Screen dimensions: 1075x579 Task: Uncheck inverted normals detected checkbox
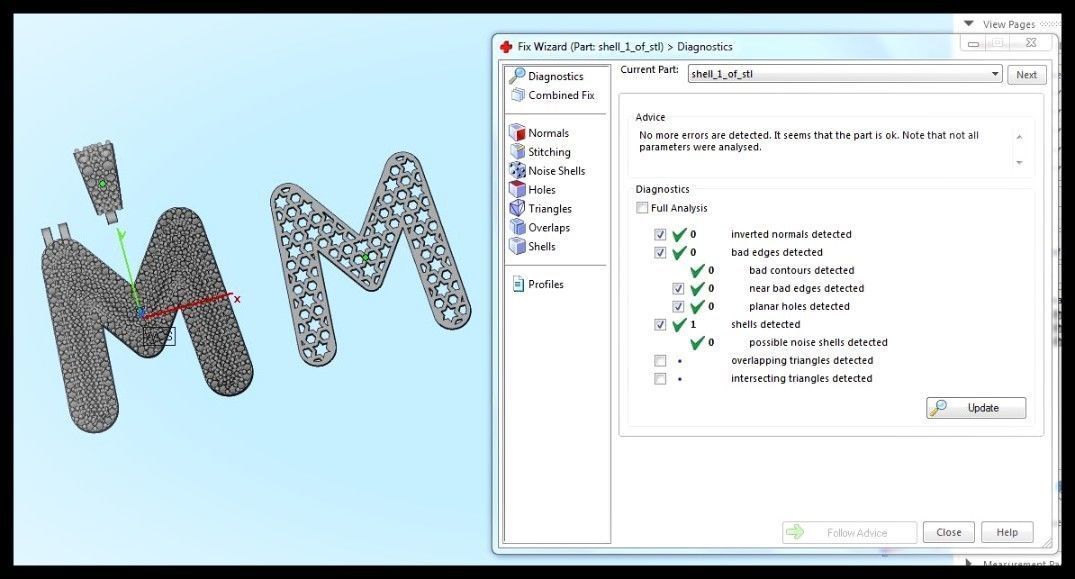point(660,234)
